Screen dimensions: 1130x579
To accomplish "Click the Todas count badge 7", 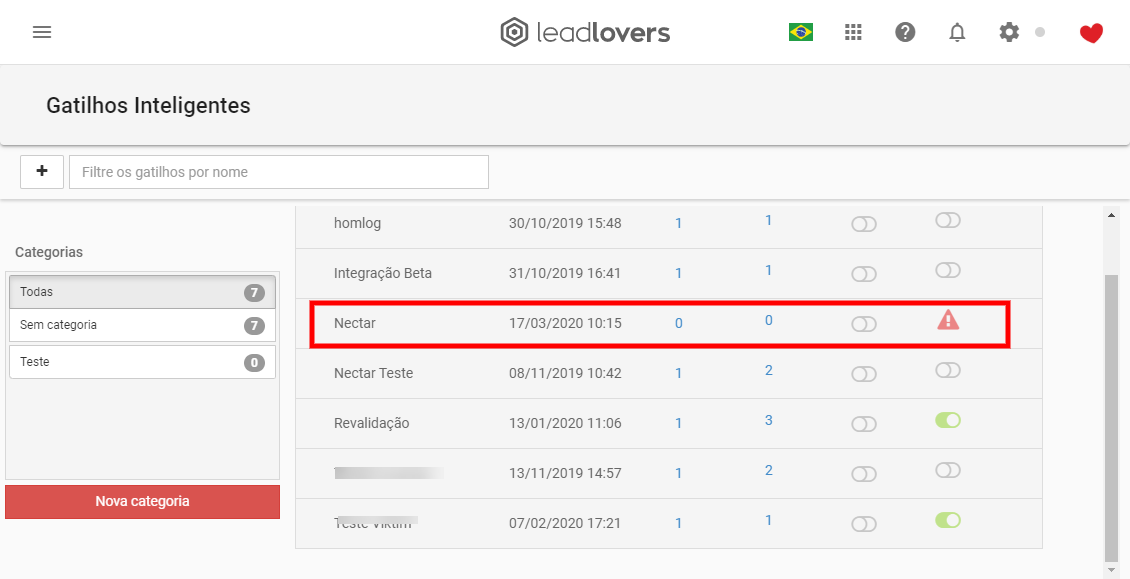I will coord(254,293).
